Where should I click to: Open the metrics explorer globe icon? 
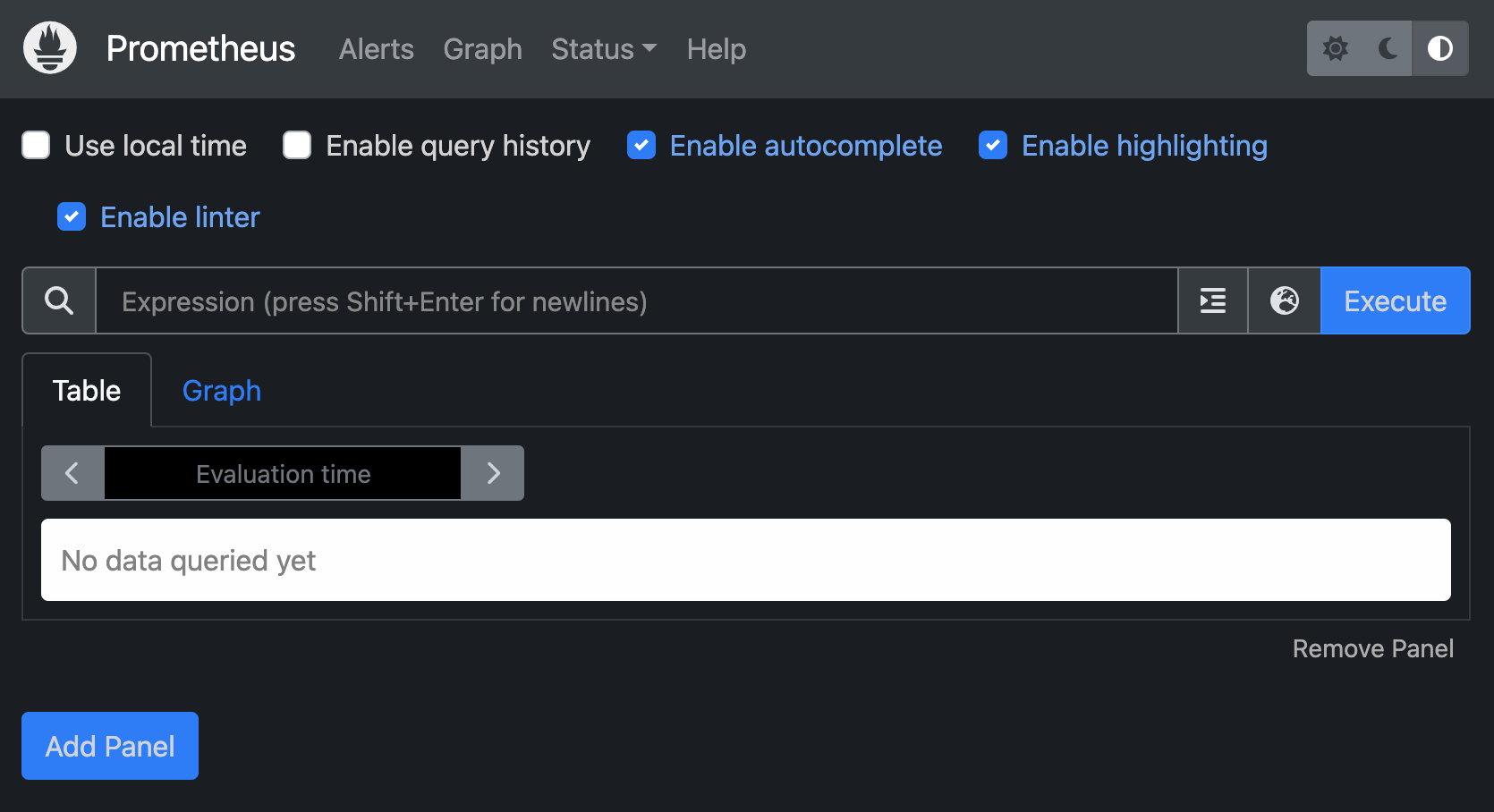[x=1285, y=300]
